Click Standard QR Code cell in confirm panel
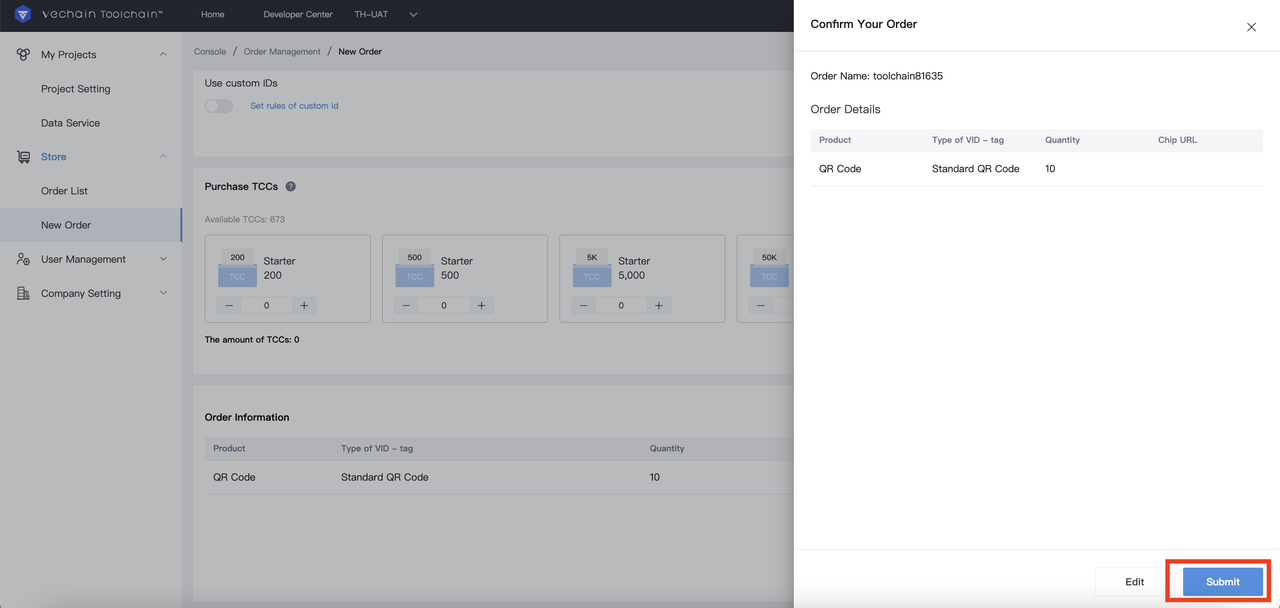The height and width of the screenshot is (608, 1280). click(x=976, y=169)
